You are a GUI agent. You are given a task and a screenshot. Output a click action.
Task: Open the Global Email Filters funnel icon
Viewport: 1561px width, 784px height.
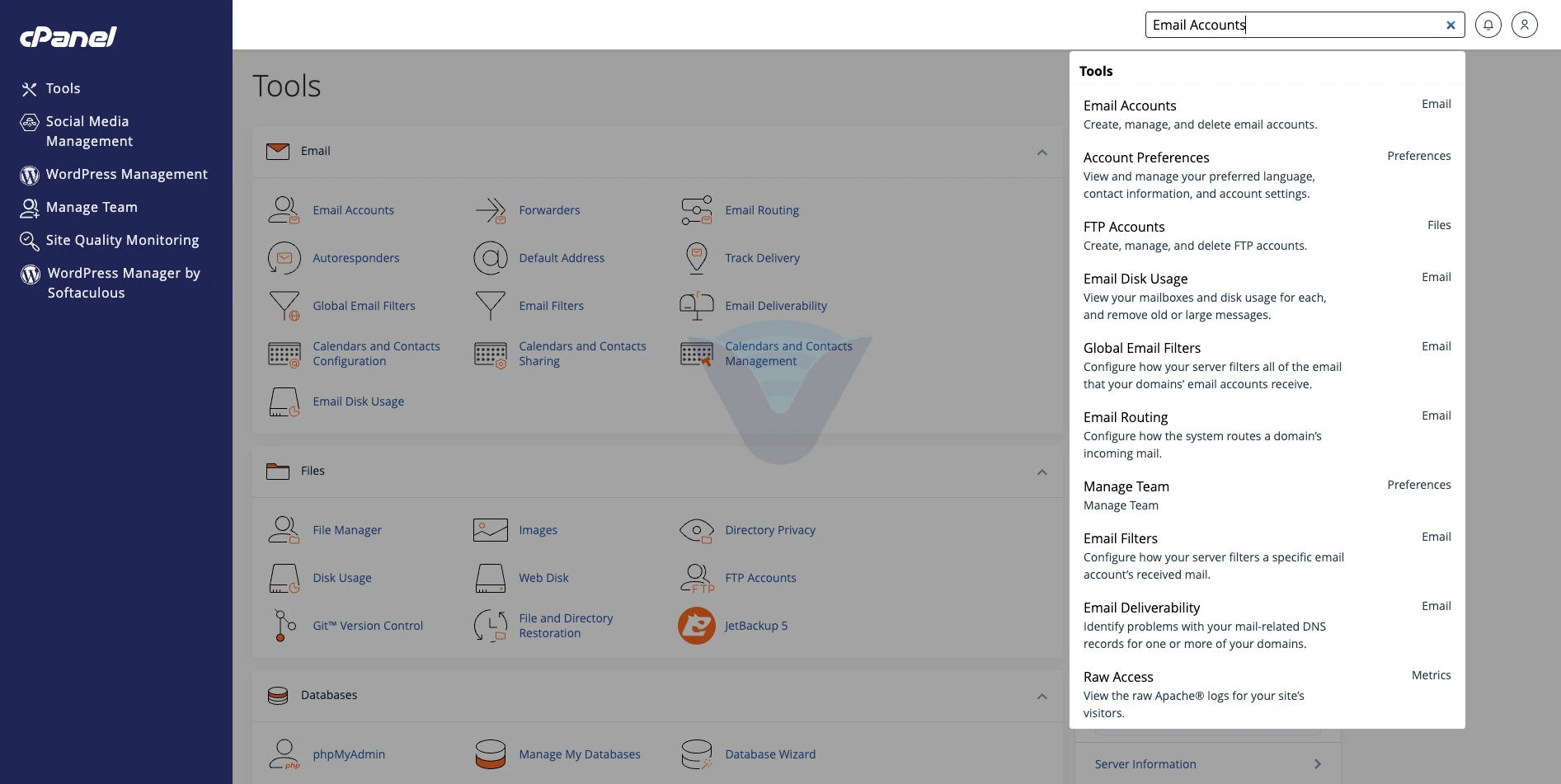[x=284, y=306]
